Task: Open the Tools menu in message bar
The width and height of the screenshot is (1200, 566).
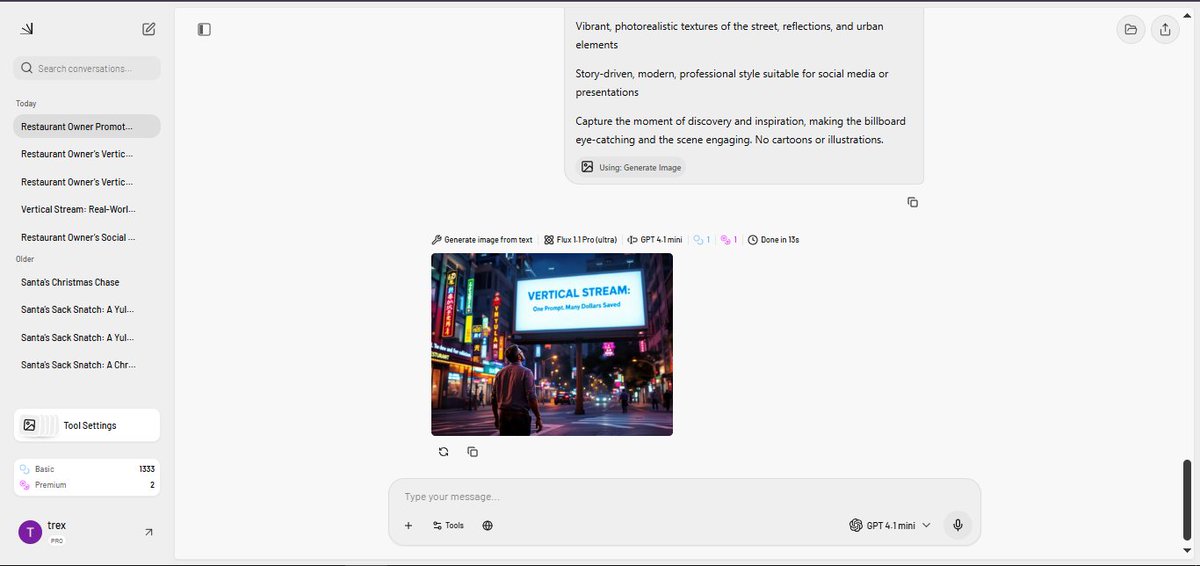Action: pos(448,525)
